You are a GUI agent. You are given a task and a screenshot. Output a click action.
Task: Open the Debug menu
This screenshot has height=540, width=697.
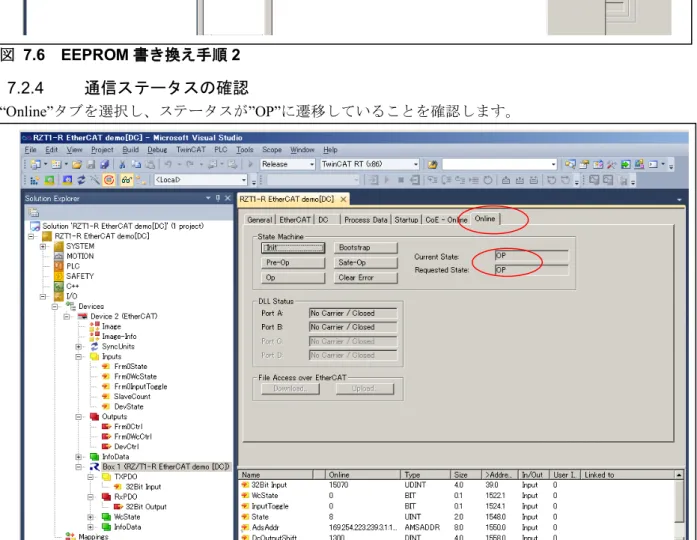[157, 150]
